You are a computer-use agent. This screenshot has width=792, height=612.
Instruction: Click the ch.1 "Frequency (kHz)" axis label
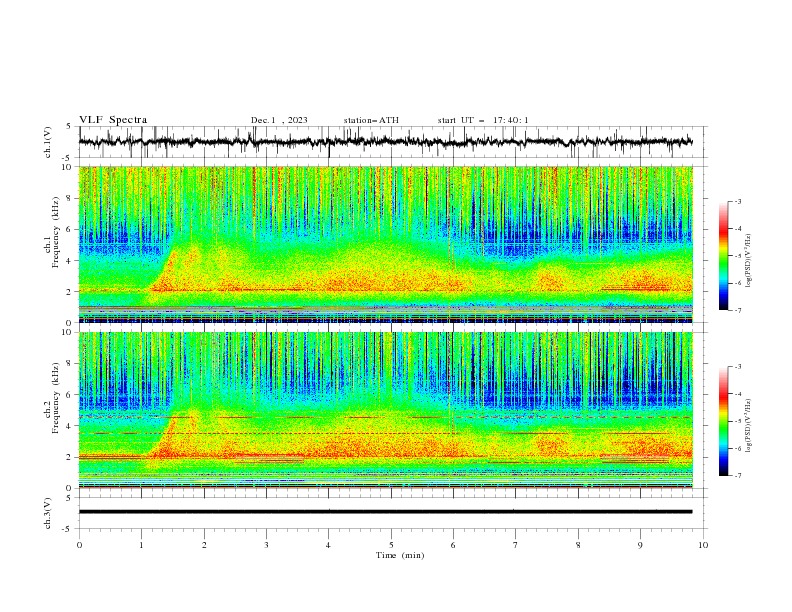pyautogui.click(x=56, y=232)
